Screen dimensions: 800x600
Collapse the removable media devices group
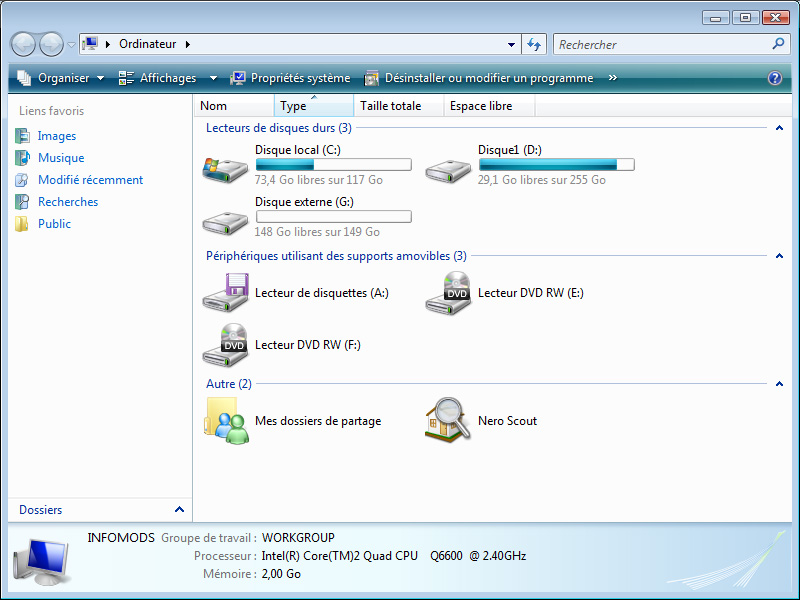tap(779, 256)
